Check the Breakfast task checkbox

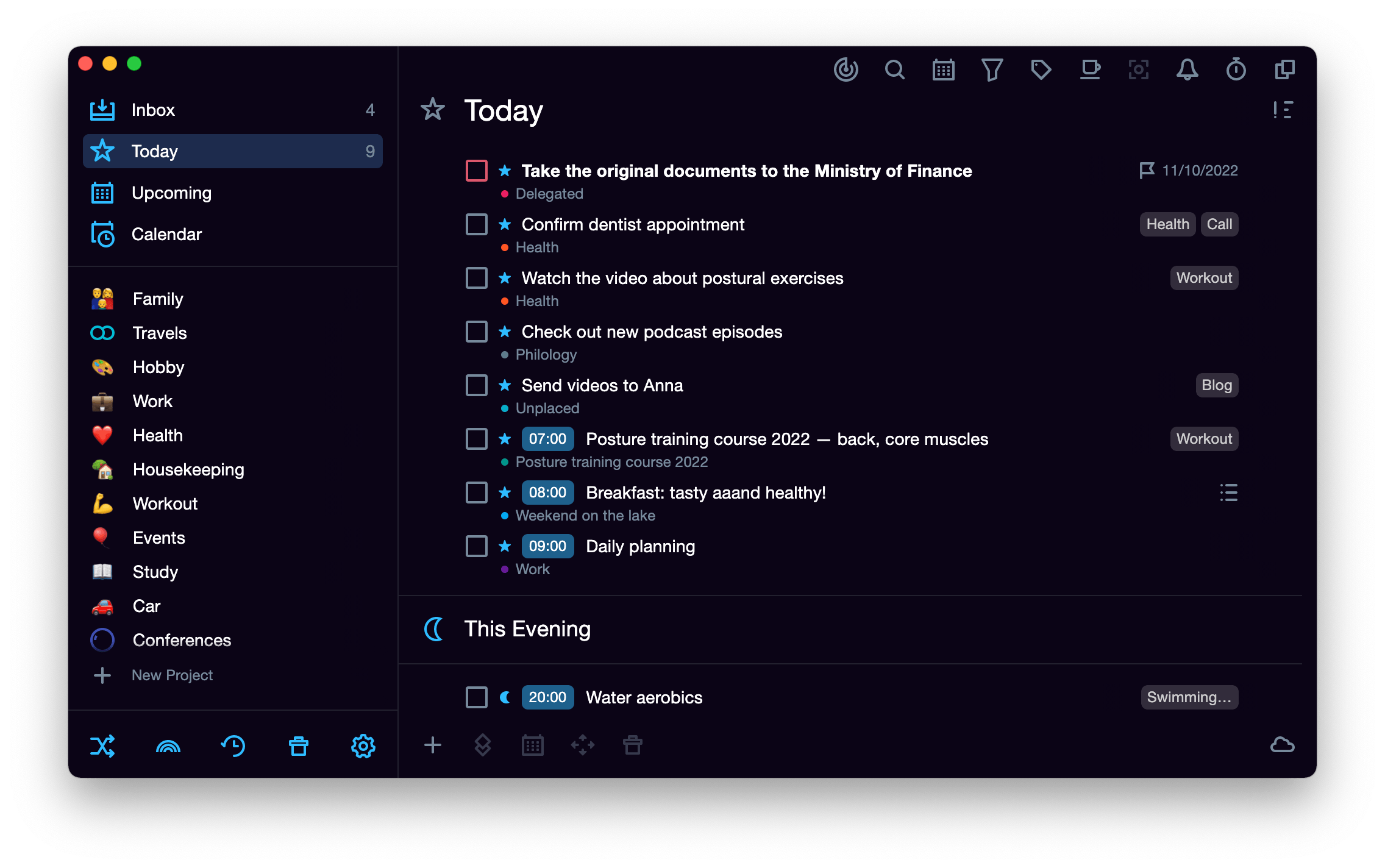[476, 493]
